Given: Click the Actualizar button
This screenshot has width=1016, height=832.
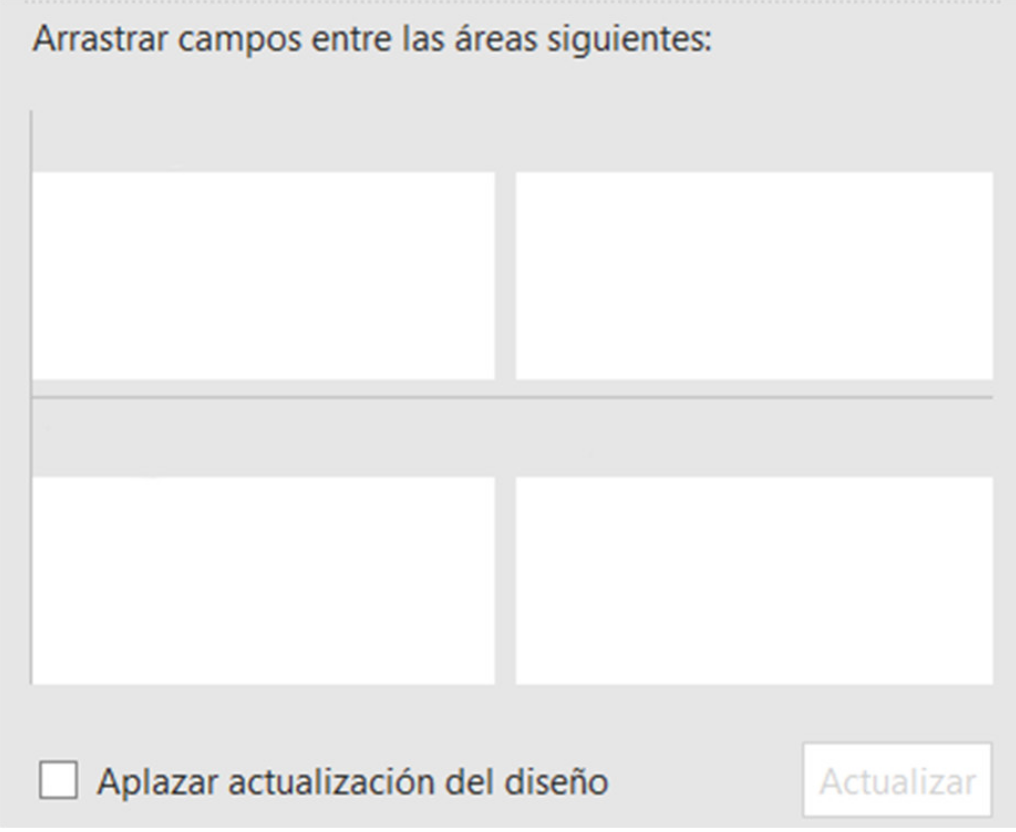Looking at the screenshot, I should (x=897, y=781).
